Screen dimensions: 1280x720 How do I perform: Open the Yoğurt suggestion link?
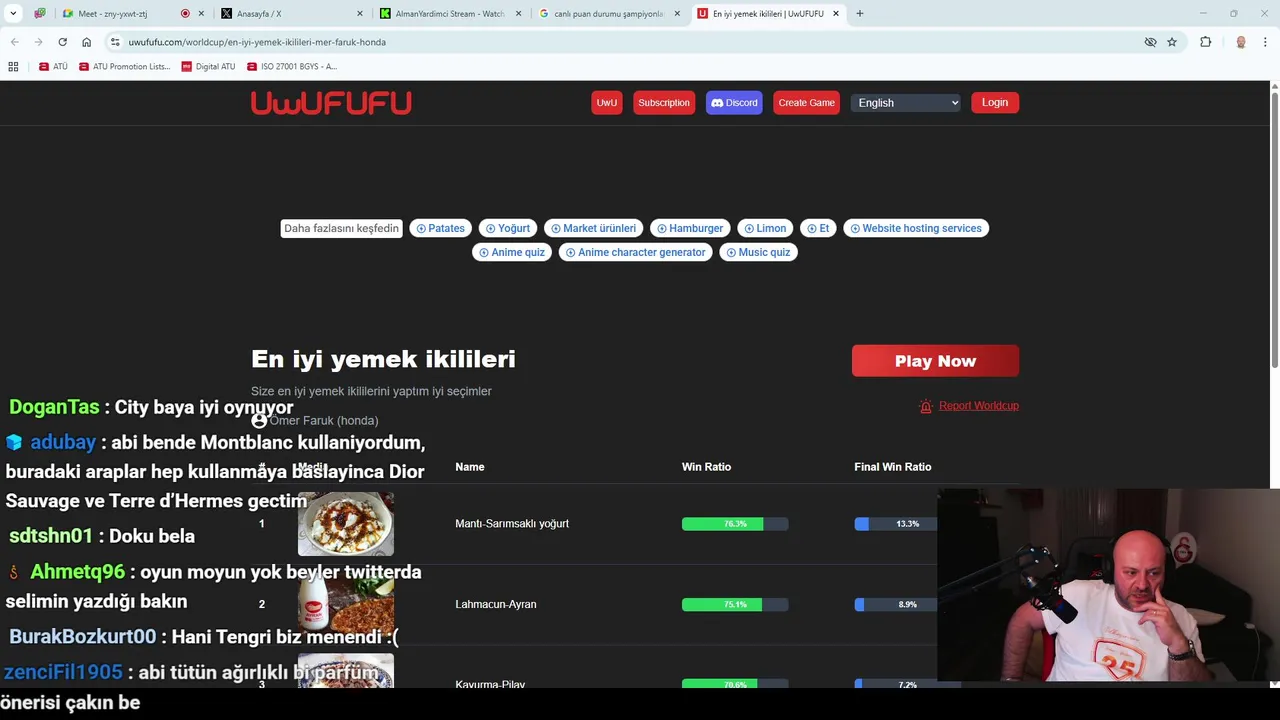pos(508,228)
